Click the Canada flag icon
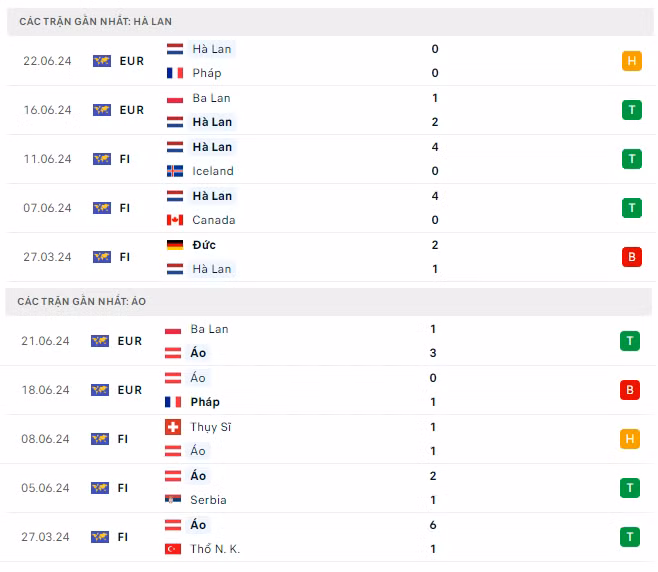Screen dimensions: 658x572 (x=175, y=220)
